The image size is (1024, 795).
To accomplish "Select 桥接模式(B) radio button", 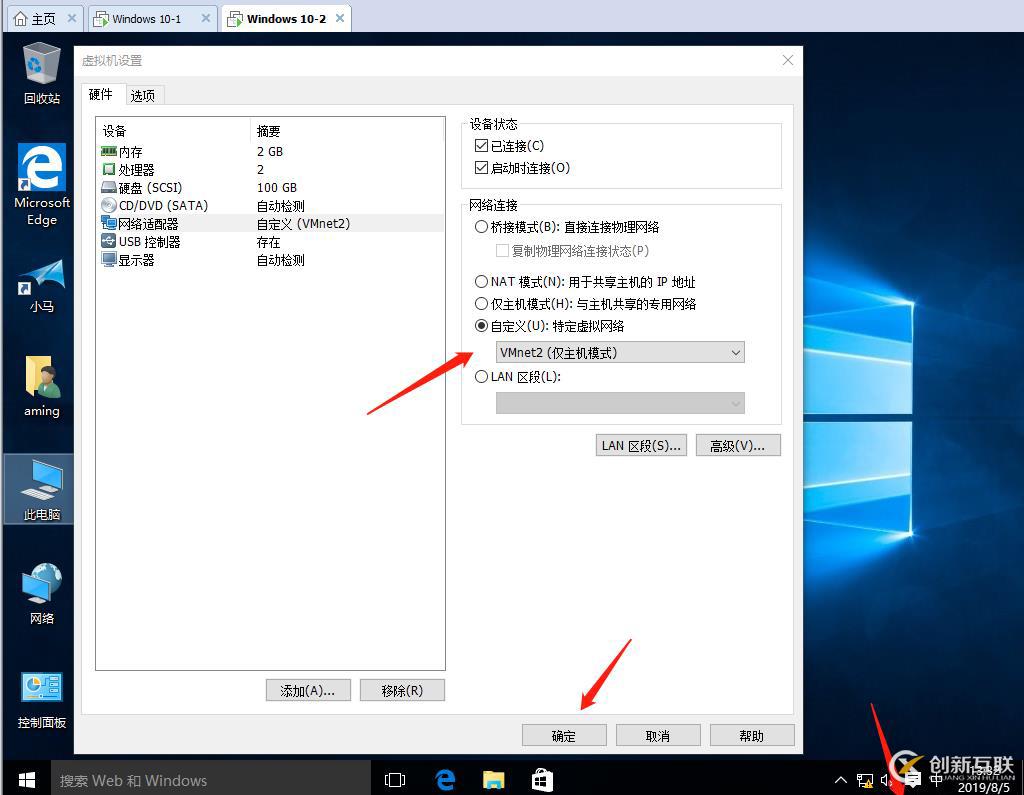I will [x=481, y=227].
